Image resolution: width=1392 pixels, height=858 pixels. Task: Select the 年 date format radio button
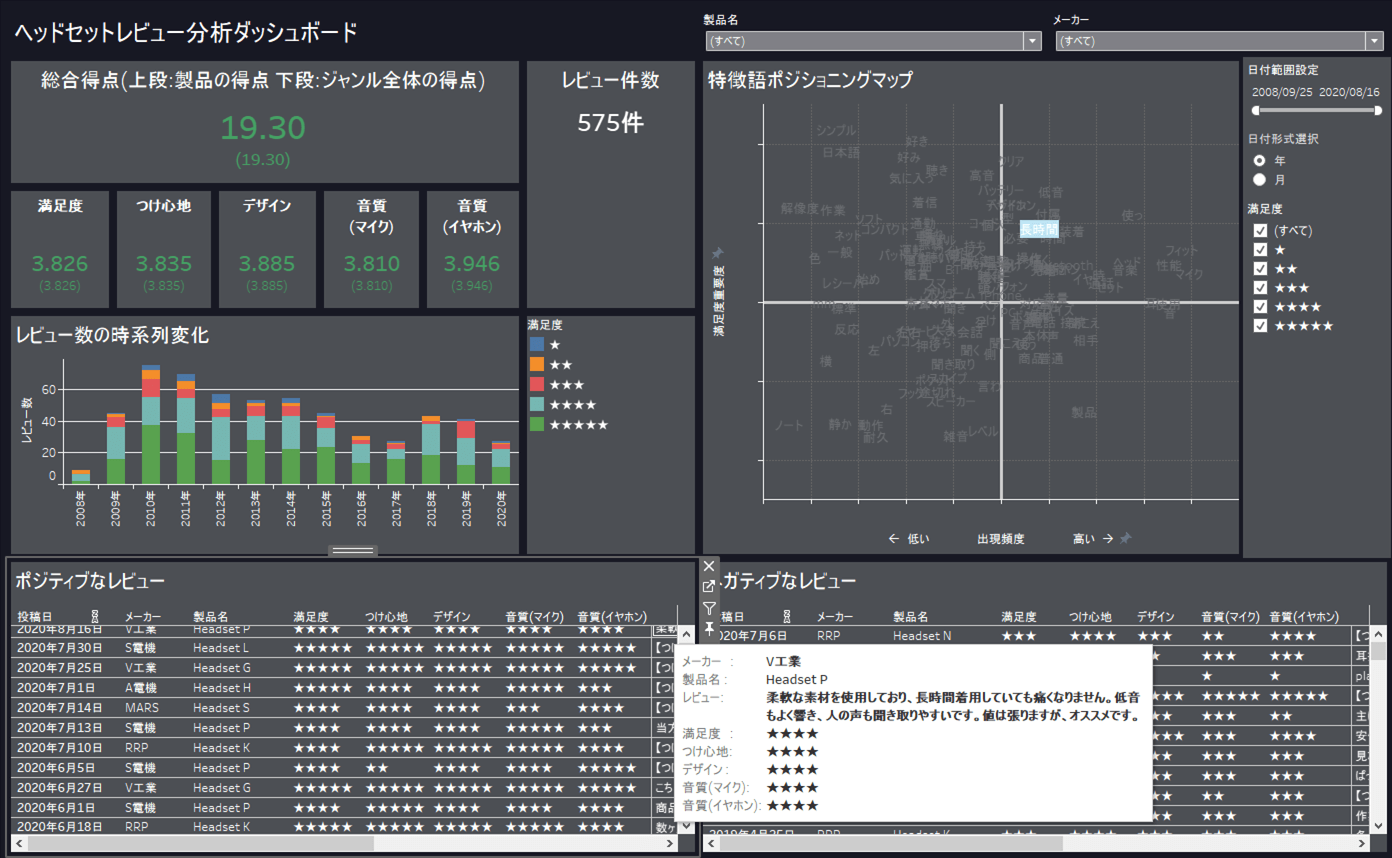pyautogui.click(x=1259, y=161)
